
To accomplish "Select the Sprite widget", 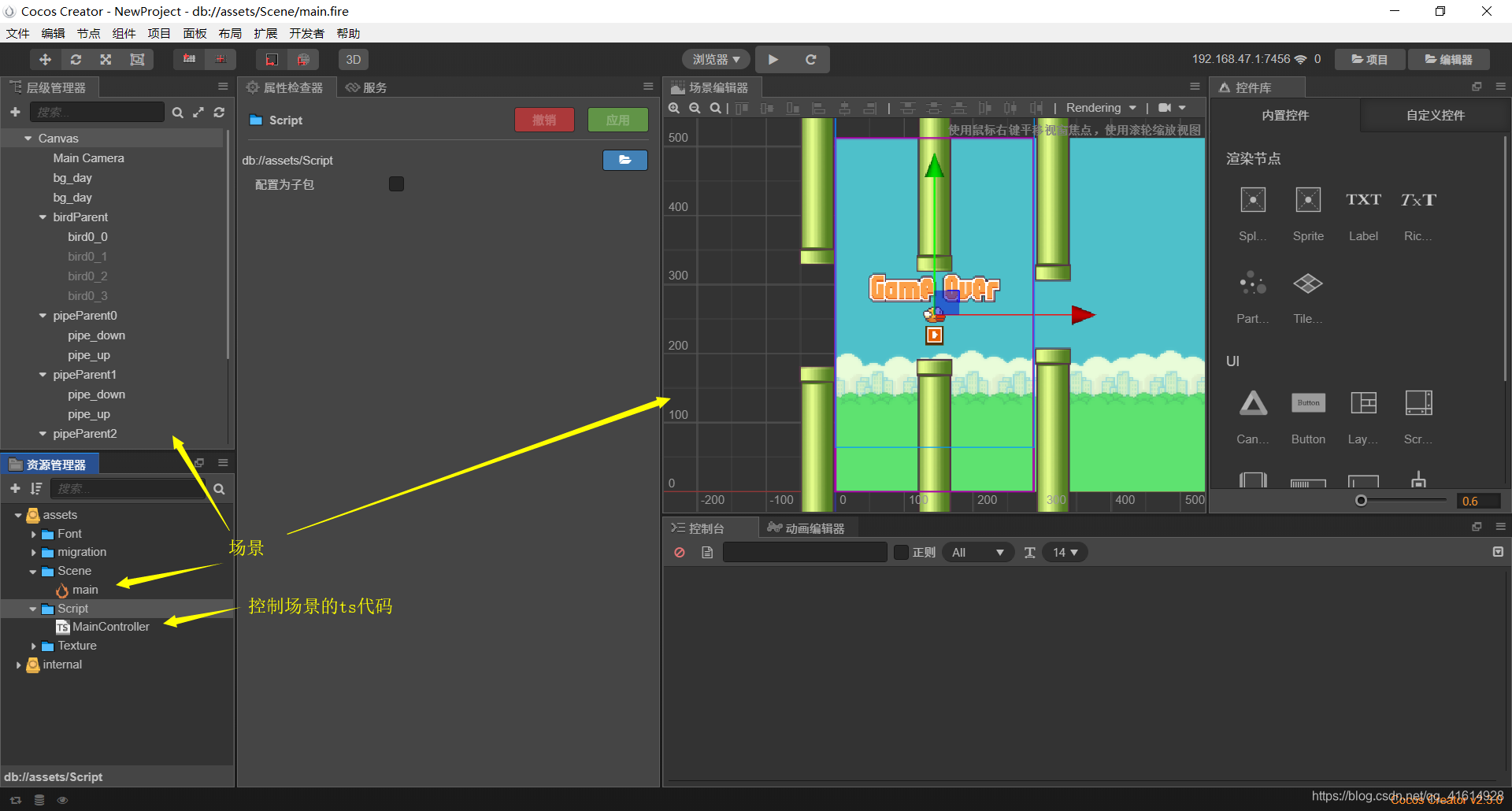I will click(x=1308, y=213).
